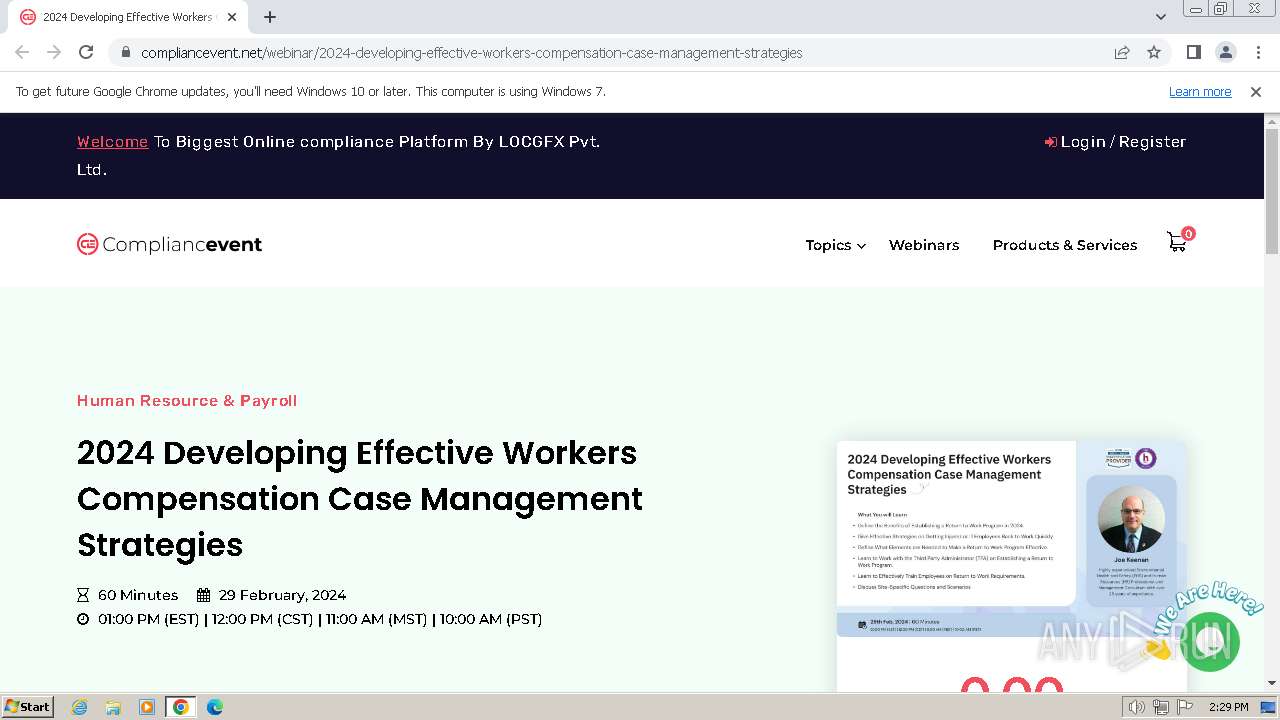This screenshot has width=1280, height=720.
Task: Reload the page with refresh icon
Action: click(x=86, y=52)
